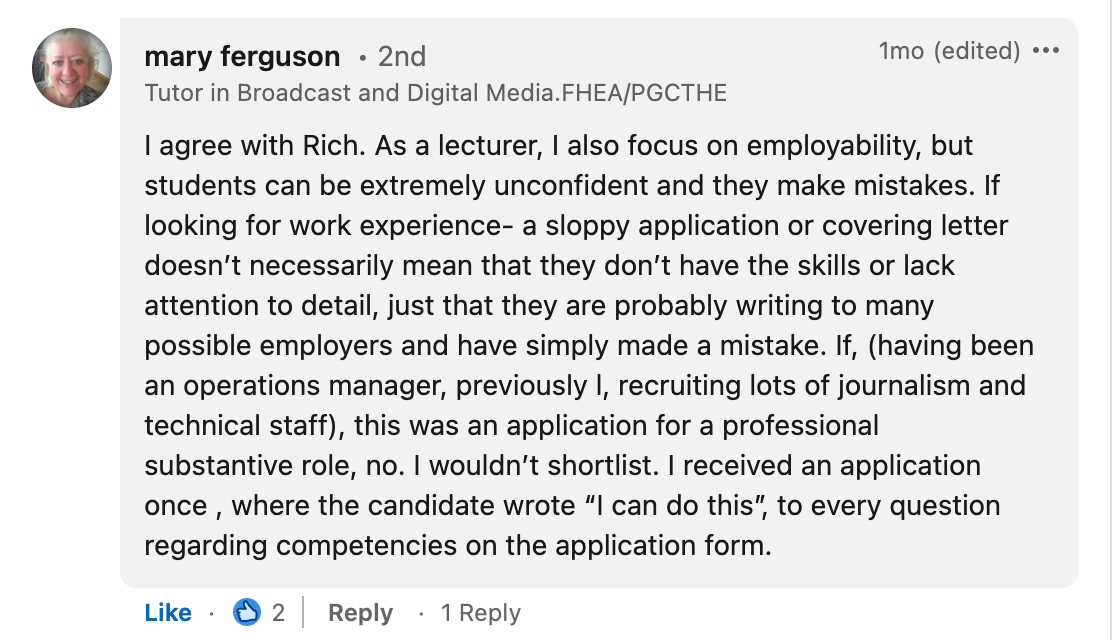
Task: Open the three-dot comment options menu
Action: pos(1045,50)
